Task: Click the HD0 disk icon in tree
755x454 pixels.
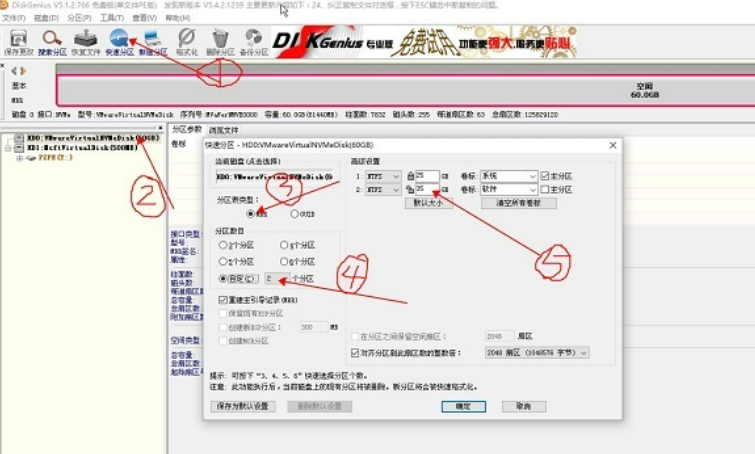Action: click(x=19, y=138)
